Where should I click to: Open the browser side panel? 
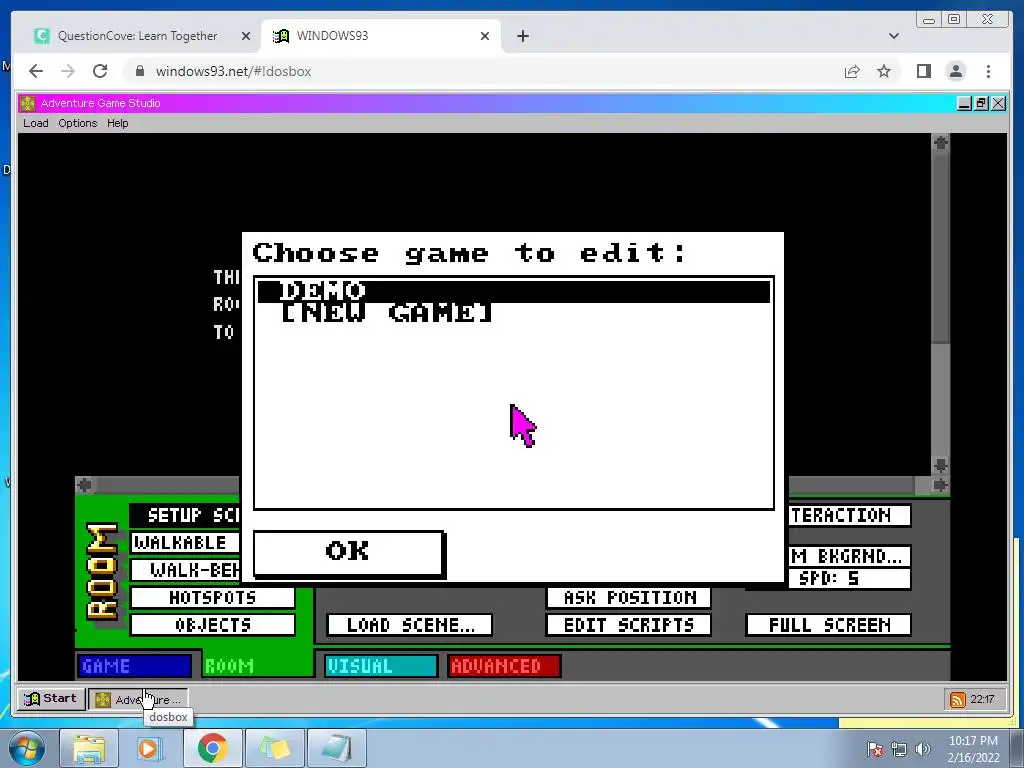[x=923, y=71]
